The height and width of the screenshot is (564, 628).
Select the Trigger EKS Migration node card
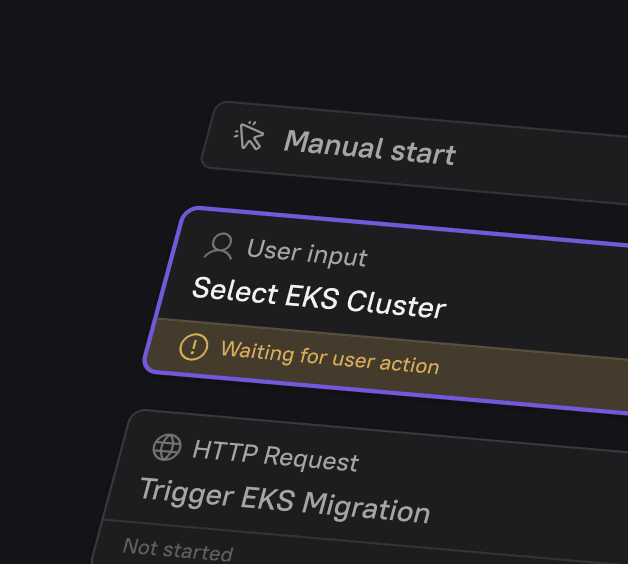tap(359, 487)
